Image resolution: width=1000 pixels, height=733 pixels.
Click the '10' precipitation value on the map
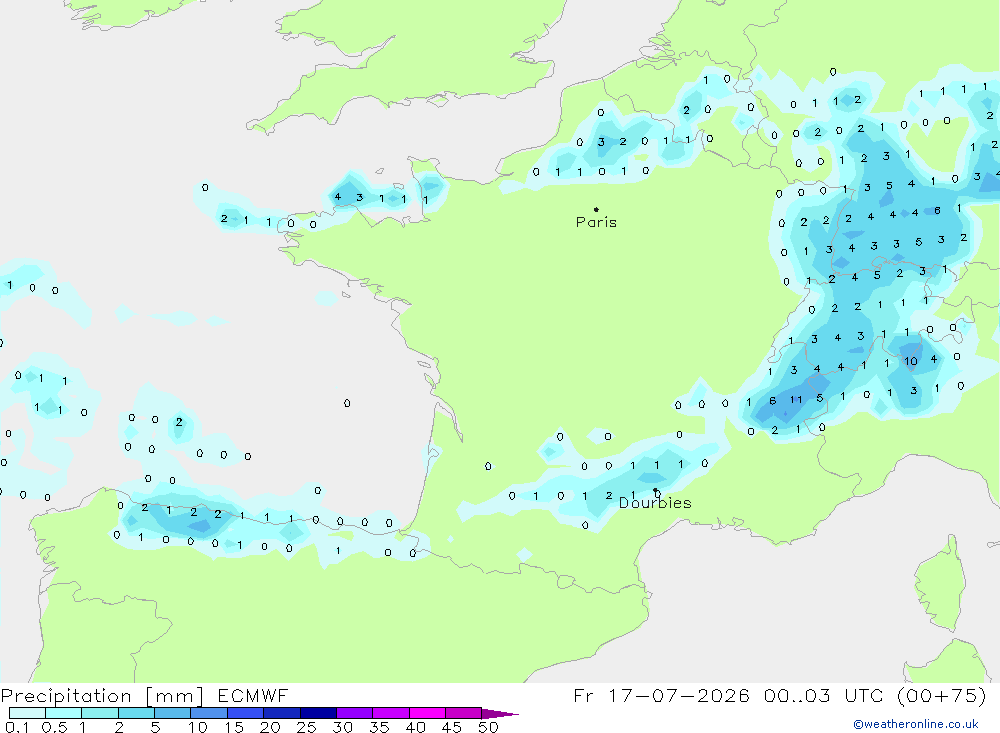(x=911, y=361)
